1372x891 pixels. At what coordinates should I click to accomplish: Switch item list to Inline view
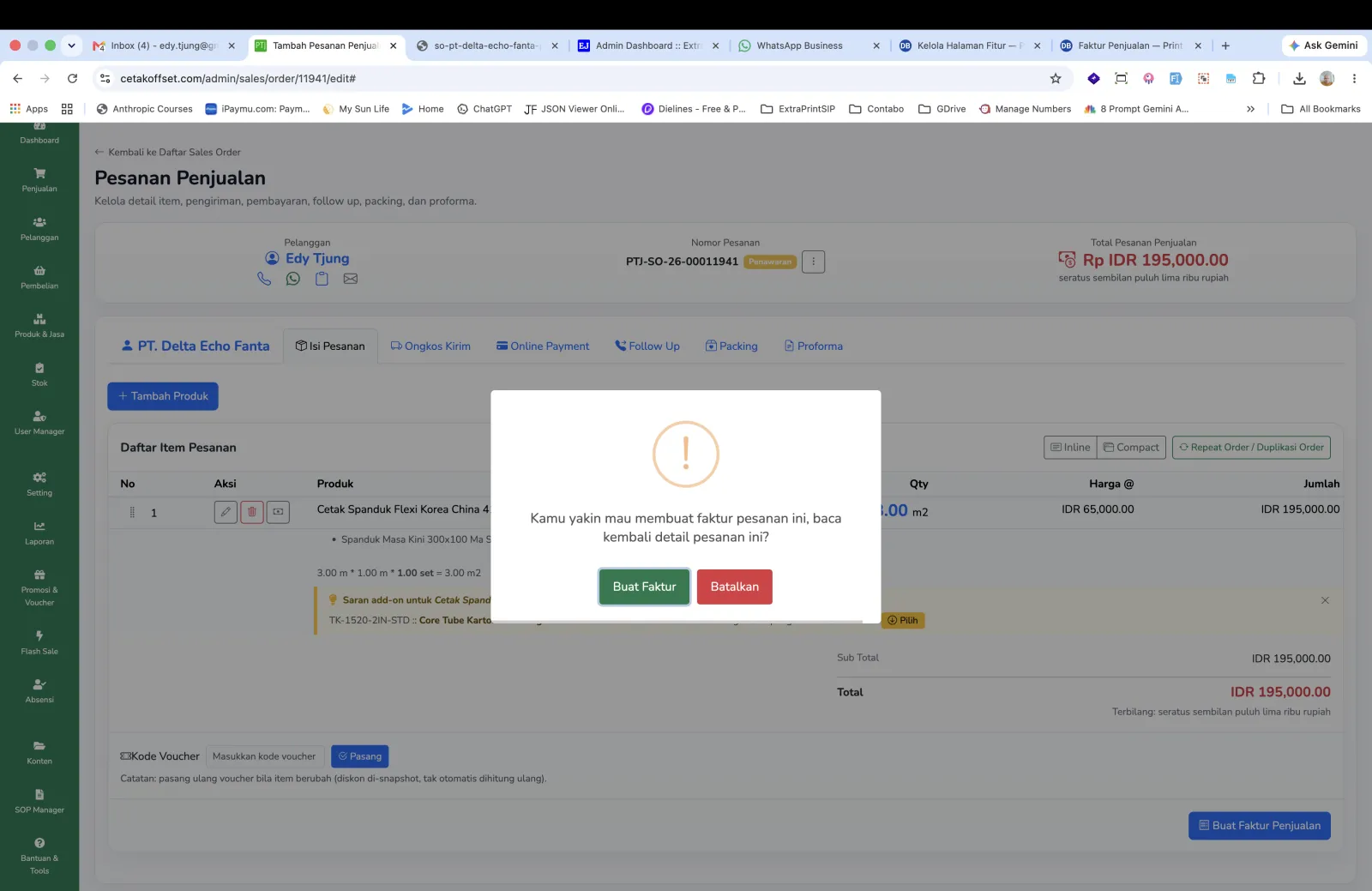[1070, 447]
